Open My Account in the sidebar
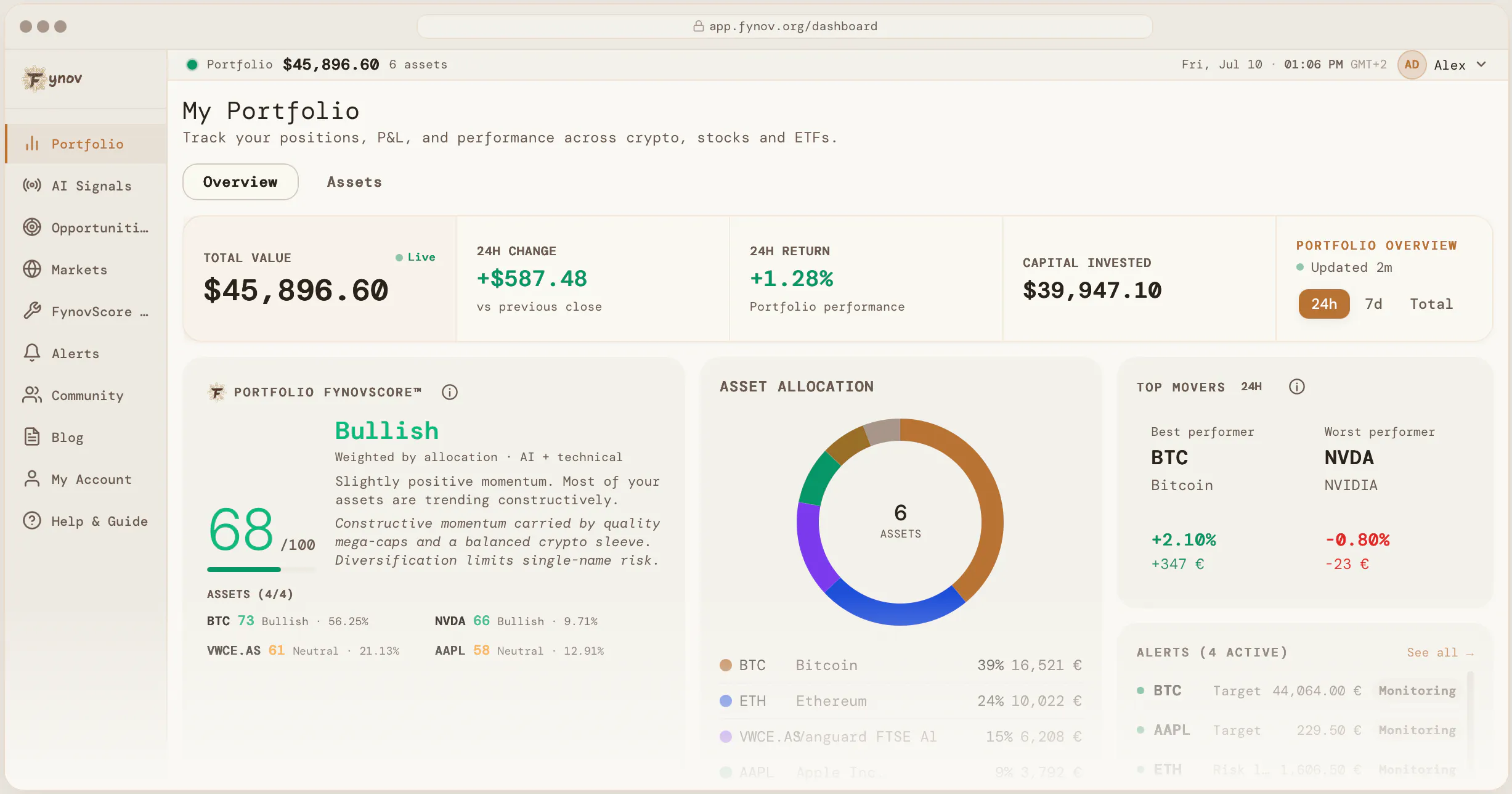Viewport: 1512px width, 794px height. pyautogui.click(x=86, y=479)
